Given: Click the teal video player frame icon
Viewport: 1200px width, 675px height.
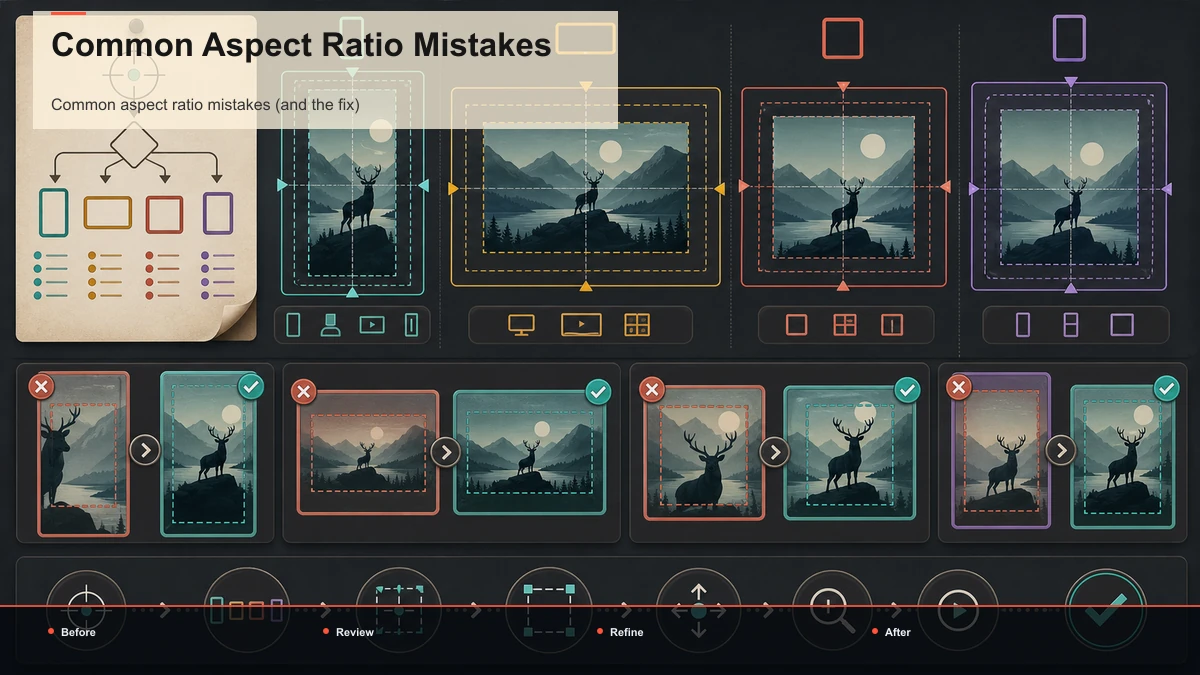Looking at the screenshot, I should point(371,325).
